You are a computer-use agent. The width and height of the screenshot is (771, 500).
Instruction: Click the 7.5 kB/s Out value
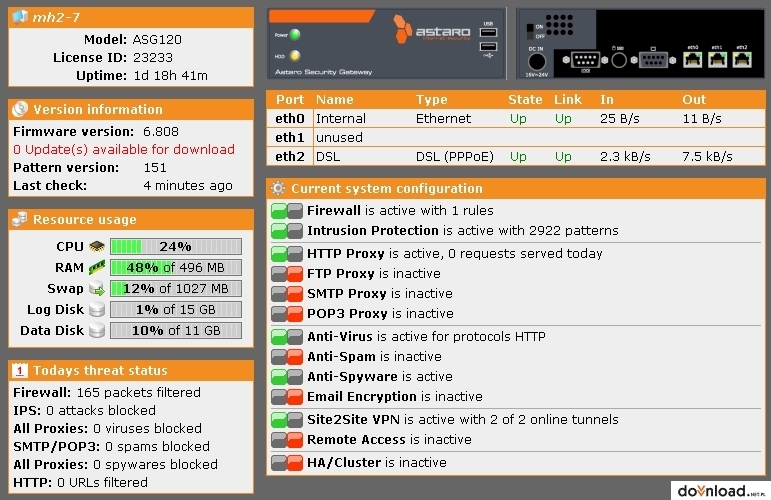click(x=707, y=156)
